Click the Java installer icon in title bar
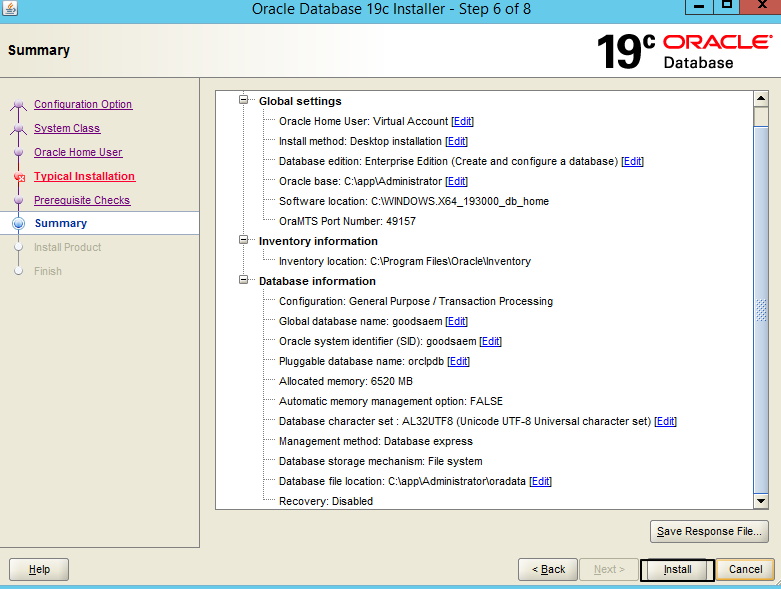 pyautogui.click(x=9, y=8)
